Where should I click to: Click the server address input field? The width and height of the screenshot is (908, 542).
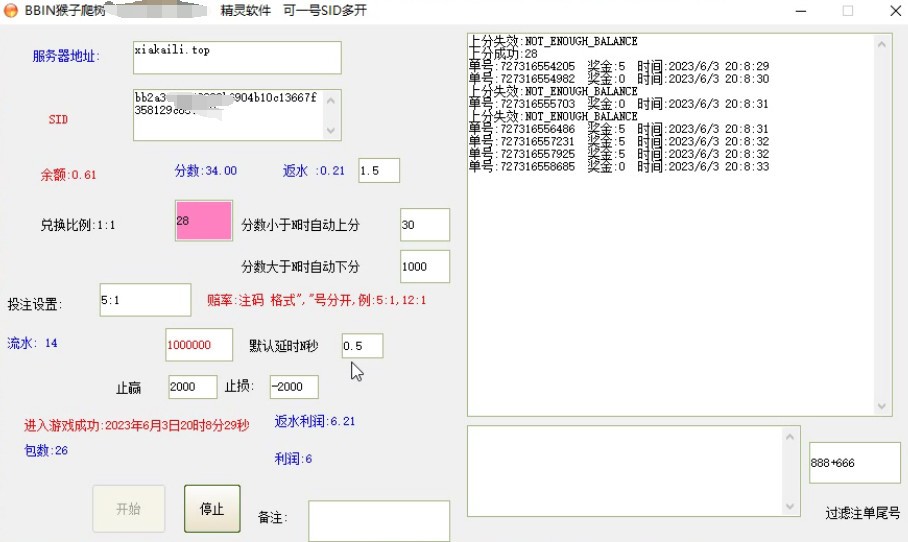pyautogui.click(x=237, y=57)
